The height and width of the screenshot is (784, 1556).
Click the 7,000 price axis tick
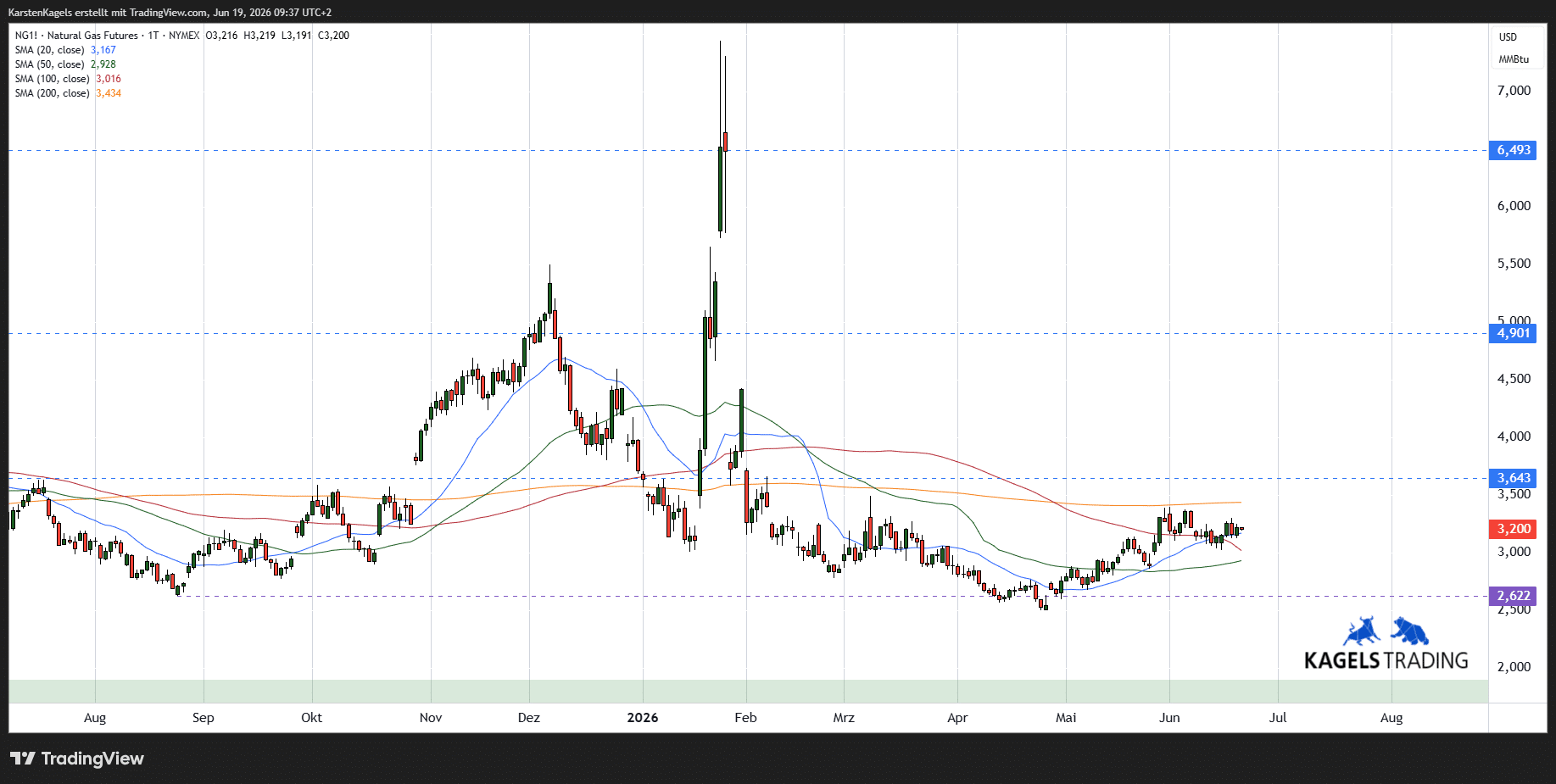1514,91
